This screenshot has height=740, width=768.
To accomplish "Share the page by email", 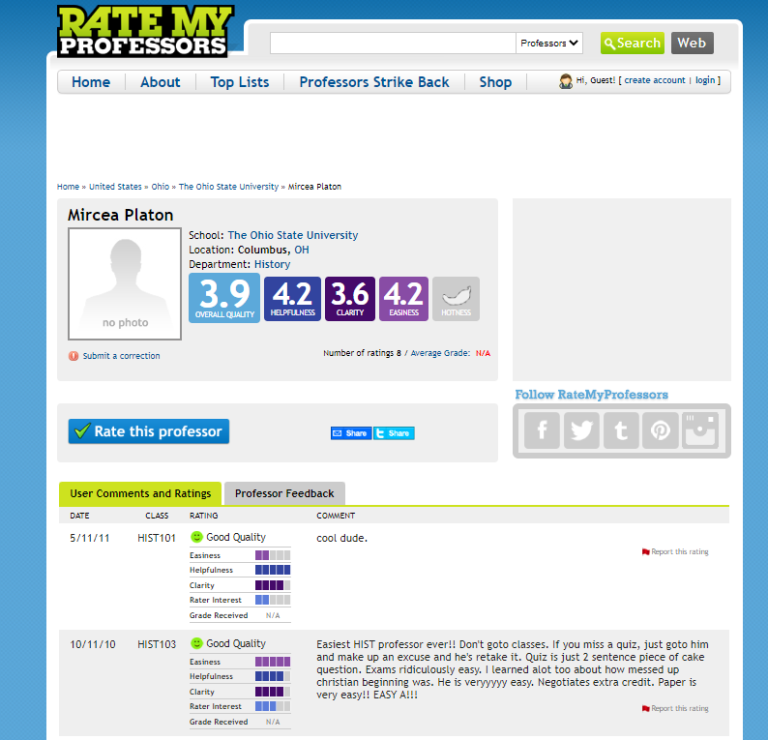I will [351, 433].
